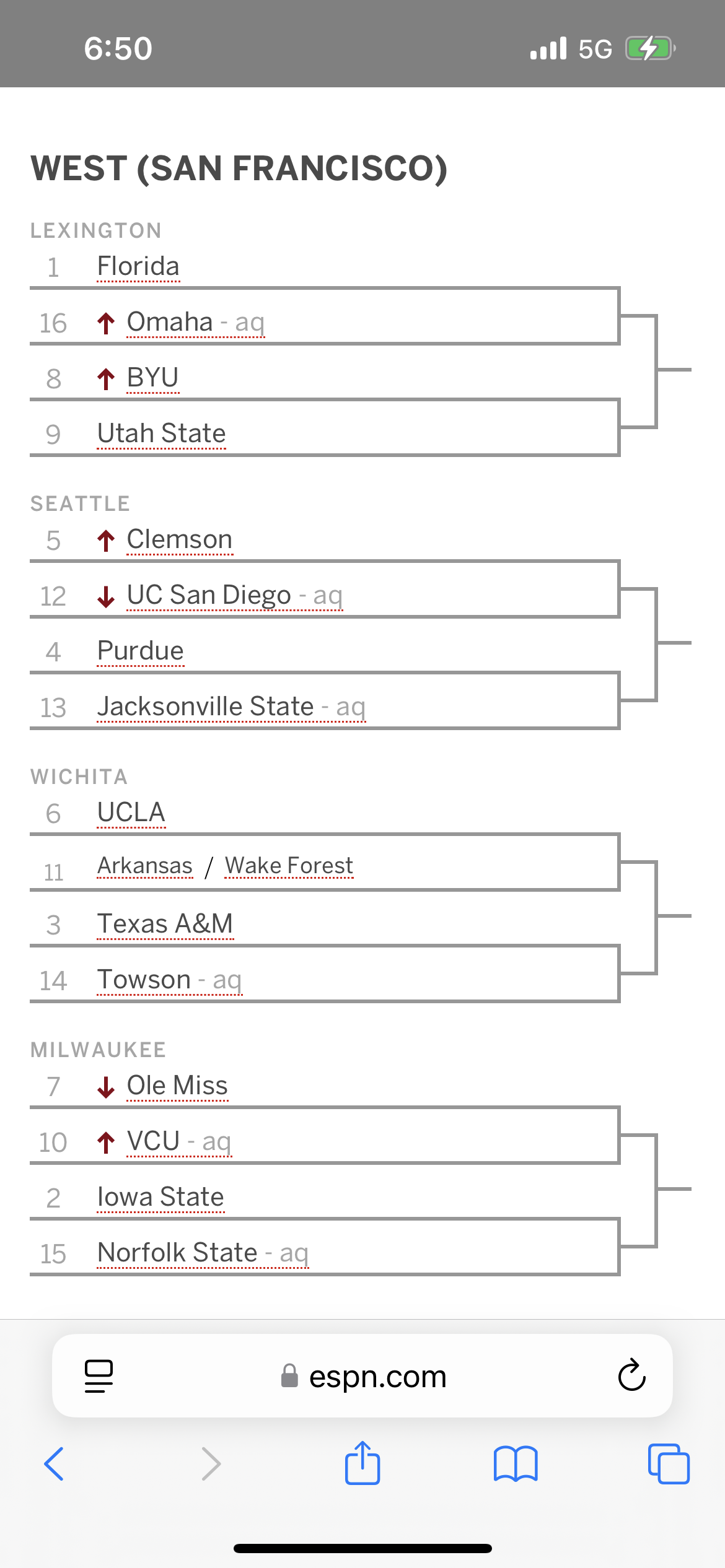
Task: Open the bookmarks book icon
Action: [516, 1464]
